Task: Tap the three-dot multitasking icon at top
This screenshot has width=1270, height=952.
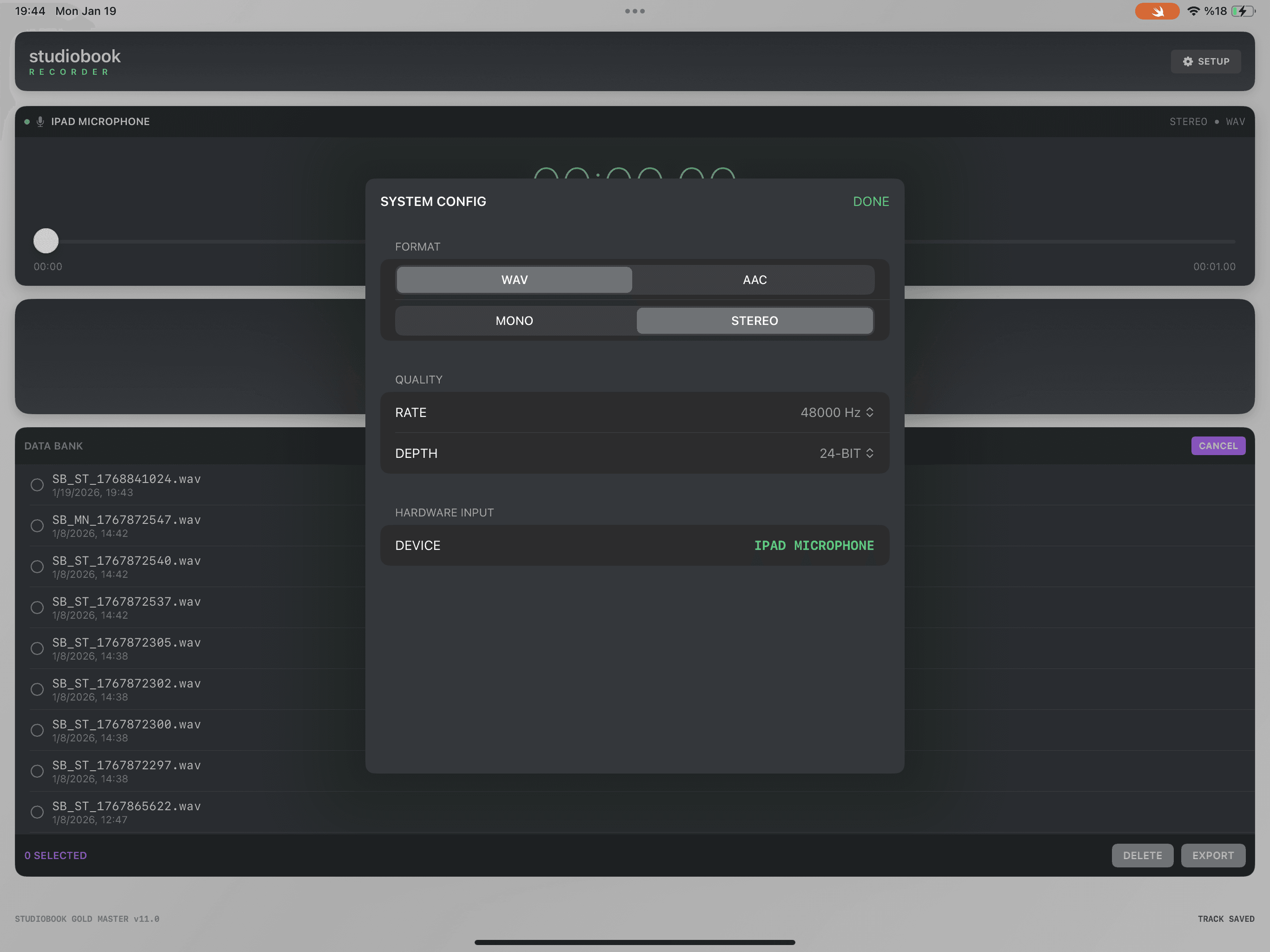Action: coord(635,11)
